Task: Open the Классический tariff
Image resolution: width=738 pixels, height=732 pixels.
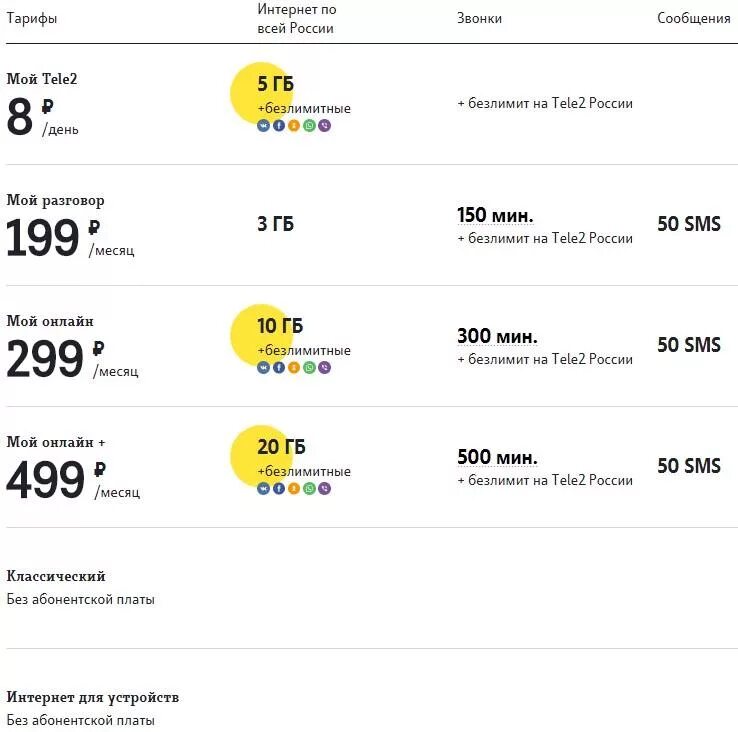Action: (56, 576)
